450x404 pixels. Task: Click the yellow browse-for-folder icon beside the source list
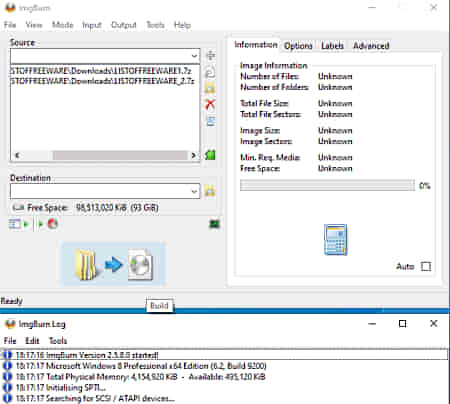(x=210, y=88)
